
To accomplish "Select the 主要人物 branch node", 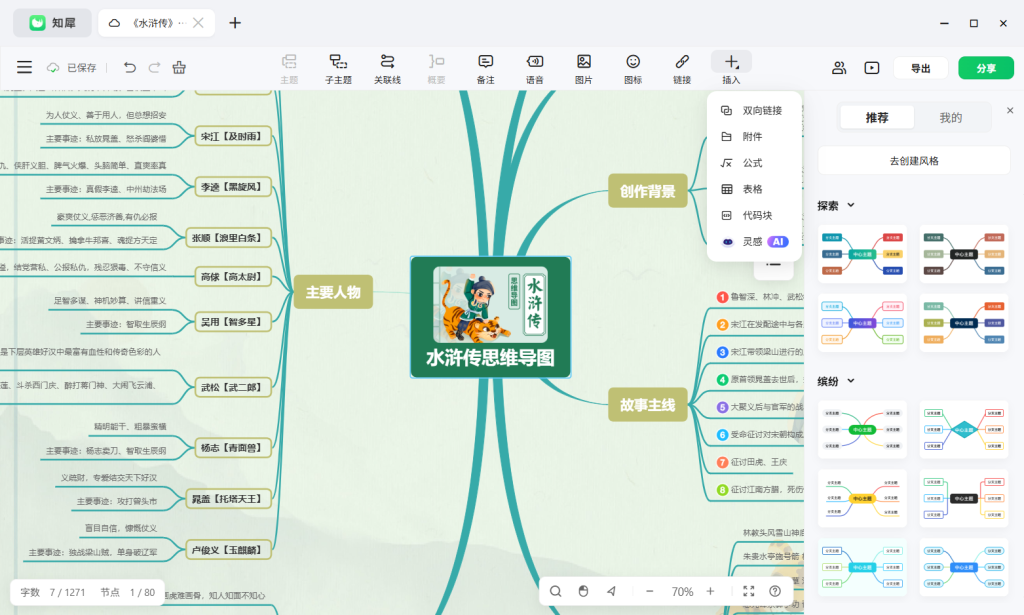I will tap(333, 292).
